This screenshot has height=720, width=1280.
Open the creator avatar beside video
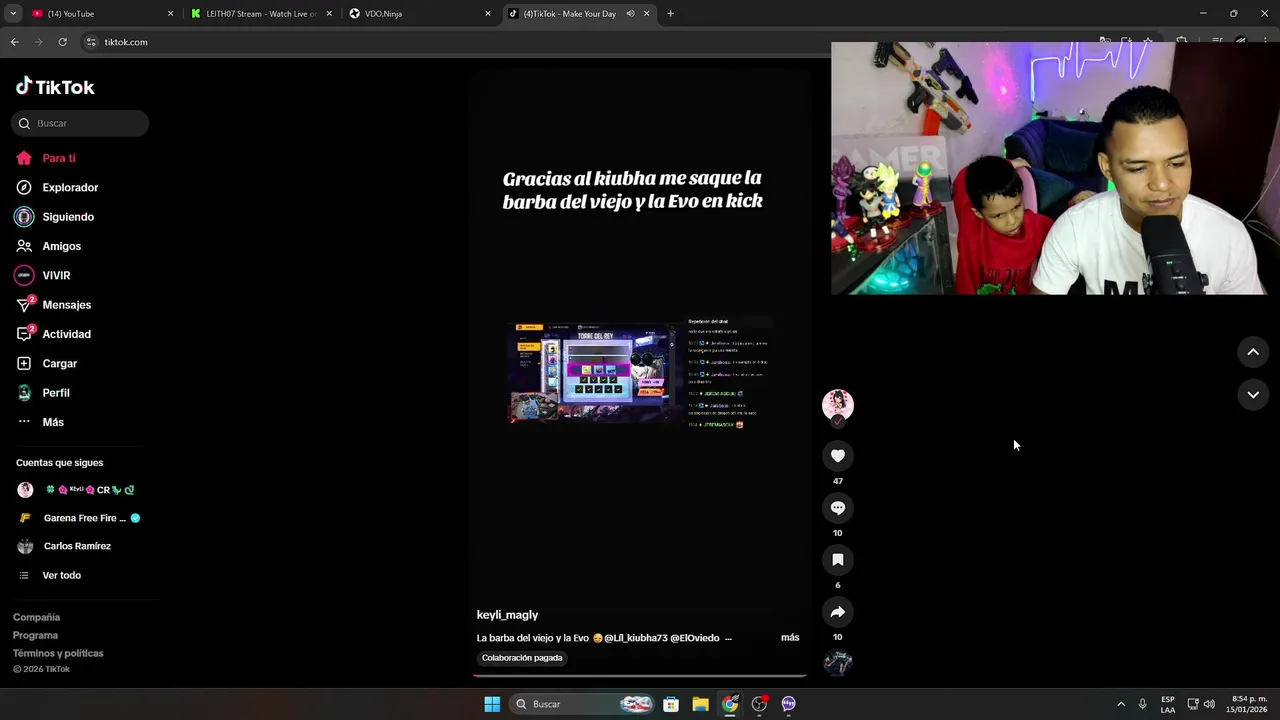point(838,404)
